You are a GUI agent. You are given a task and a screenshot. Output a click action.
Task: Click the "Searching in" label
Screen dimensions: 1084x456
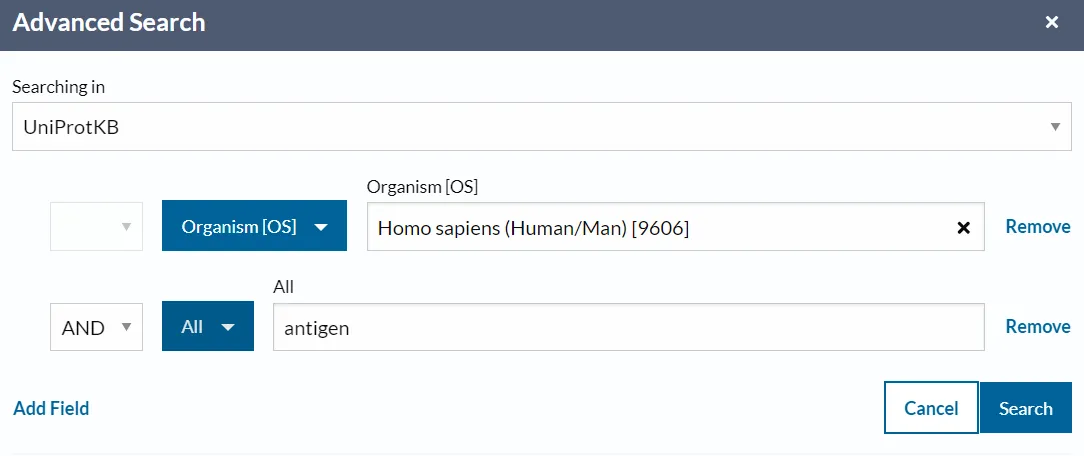[x=58, y=87]
